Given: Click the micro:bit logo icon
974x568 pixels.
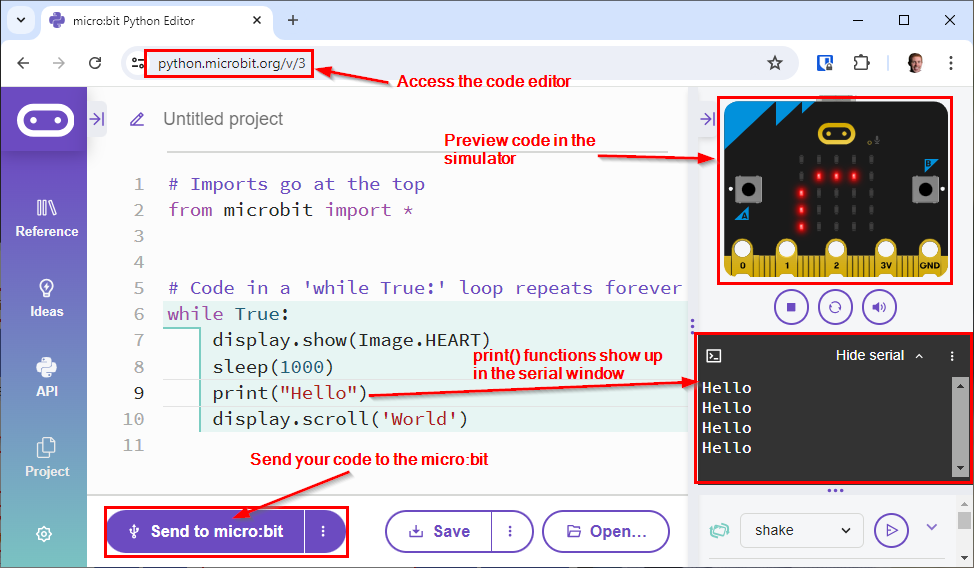Looking at the screenshot, I should point(45,120).
